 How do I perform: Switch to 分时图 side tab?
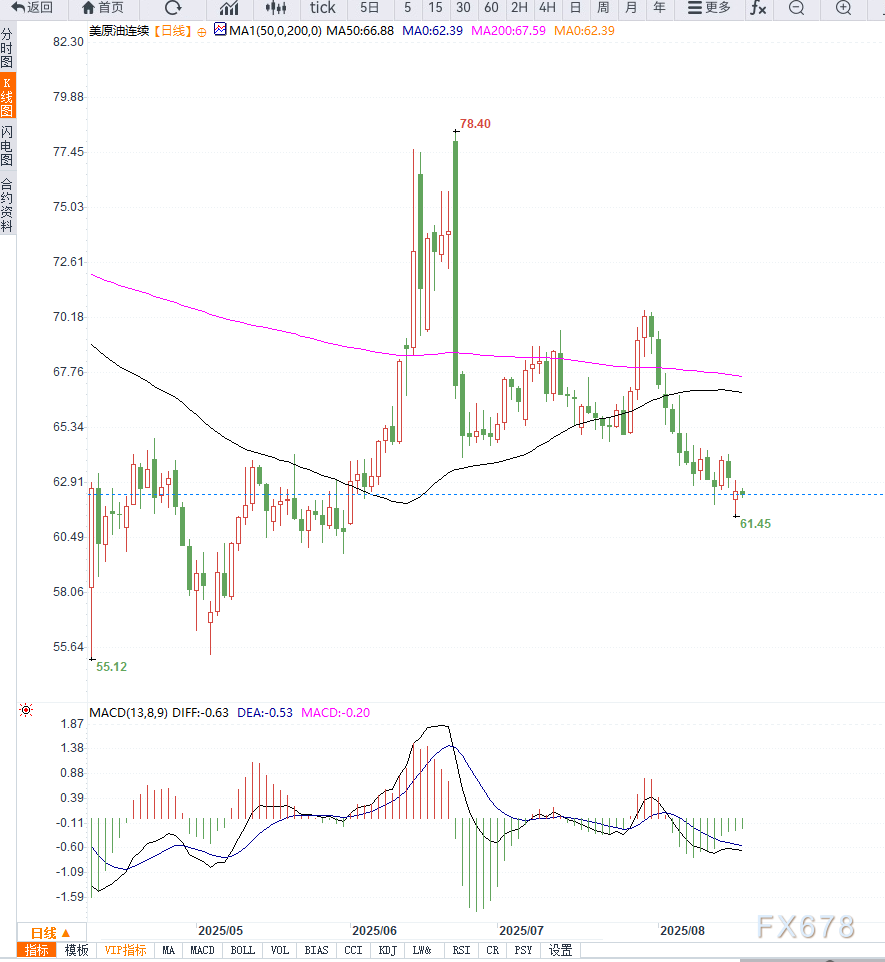point(7,48)
